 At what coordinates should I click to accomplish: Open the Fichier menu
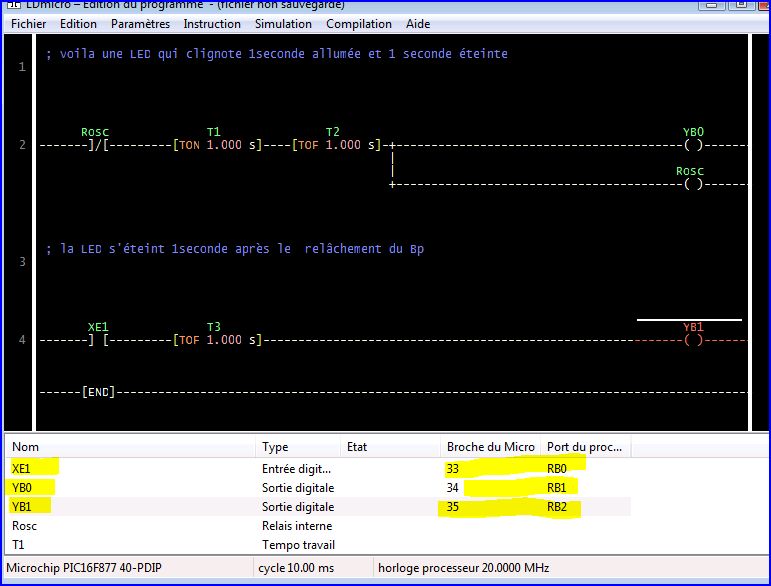click(29, 24)
